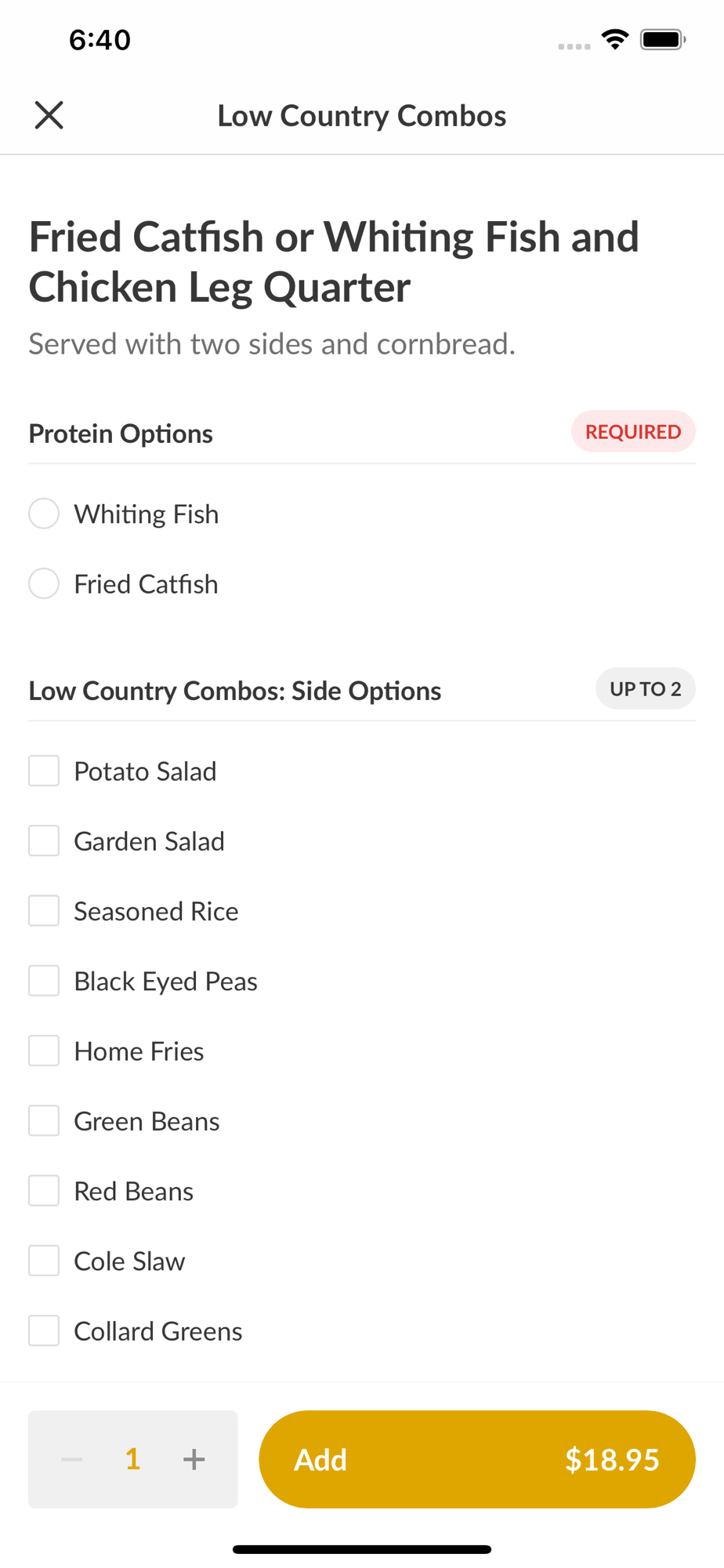Tick the Garden Salad checkbox

(x=44, y=841)
